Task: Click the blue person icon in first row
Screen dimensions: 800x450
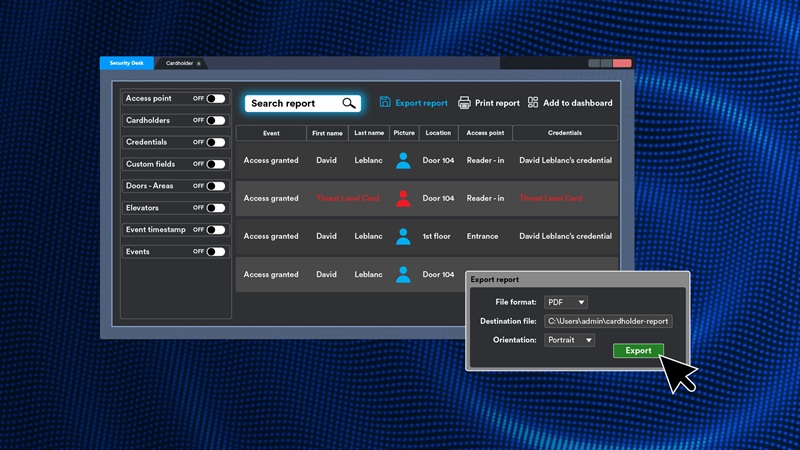Action: click(x=403, y=160)
